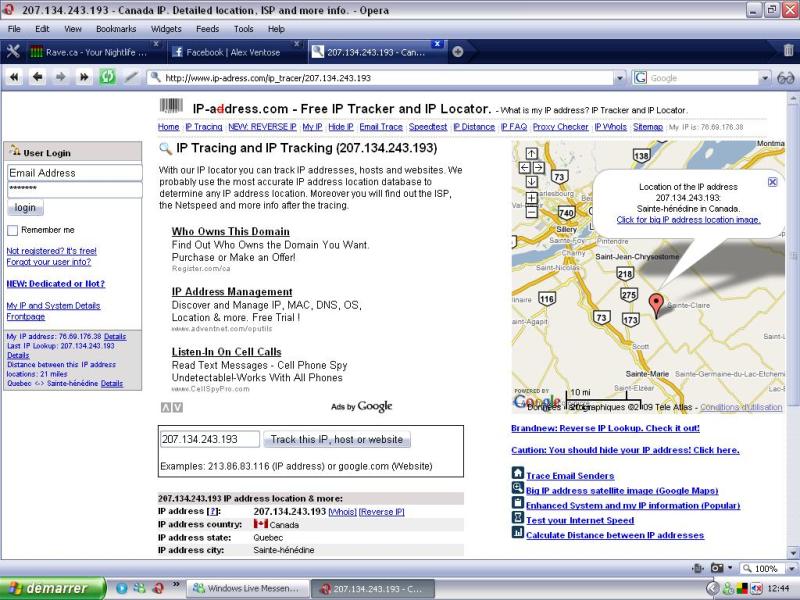Open the Brandnew Reverse IP Lookup link
The width and height of the screenshot is (800, 600).
[x=606, y=428]
